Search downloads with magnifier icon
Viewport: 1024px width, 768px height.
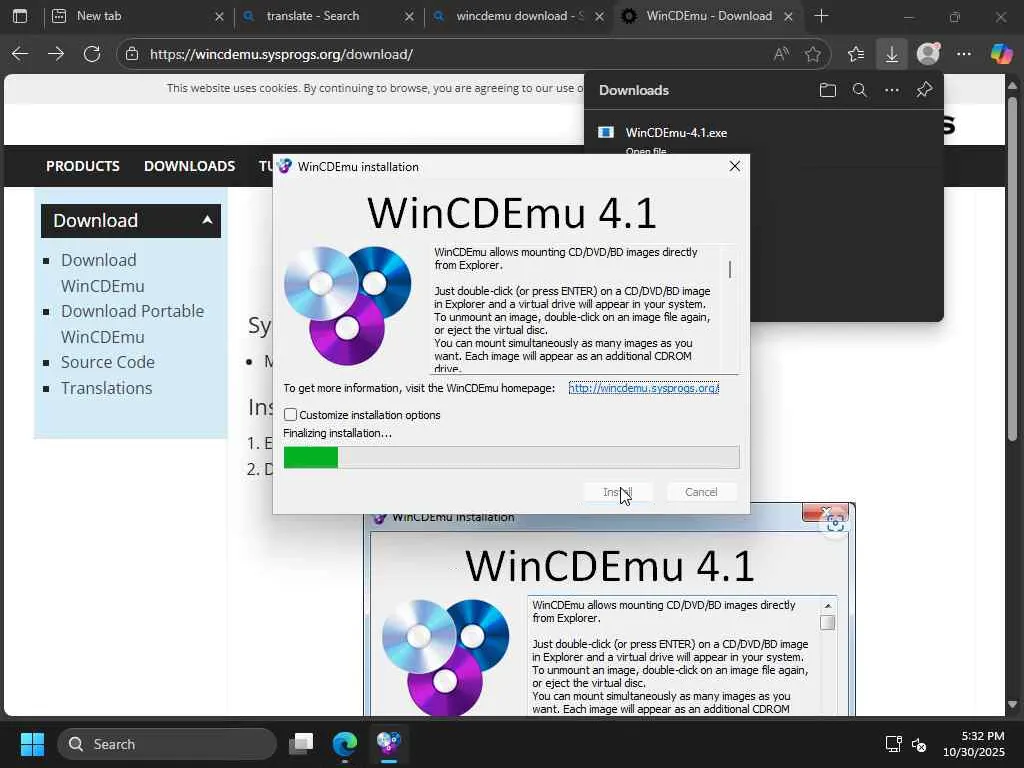coord(859,90)
